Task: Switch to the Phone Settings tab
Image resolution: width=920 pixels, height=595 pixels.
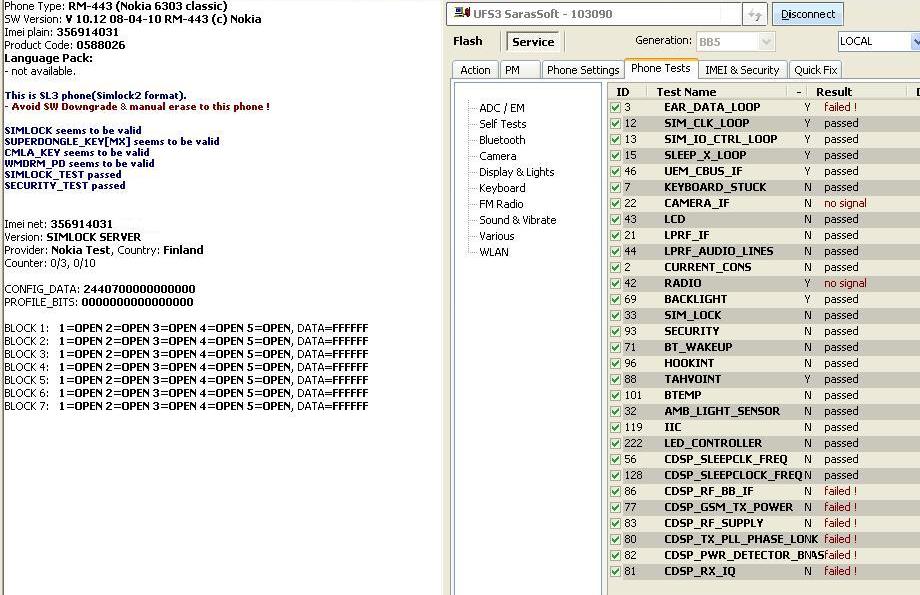Action: click(583, 70)
